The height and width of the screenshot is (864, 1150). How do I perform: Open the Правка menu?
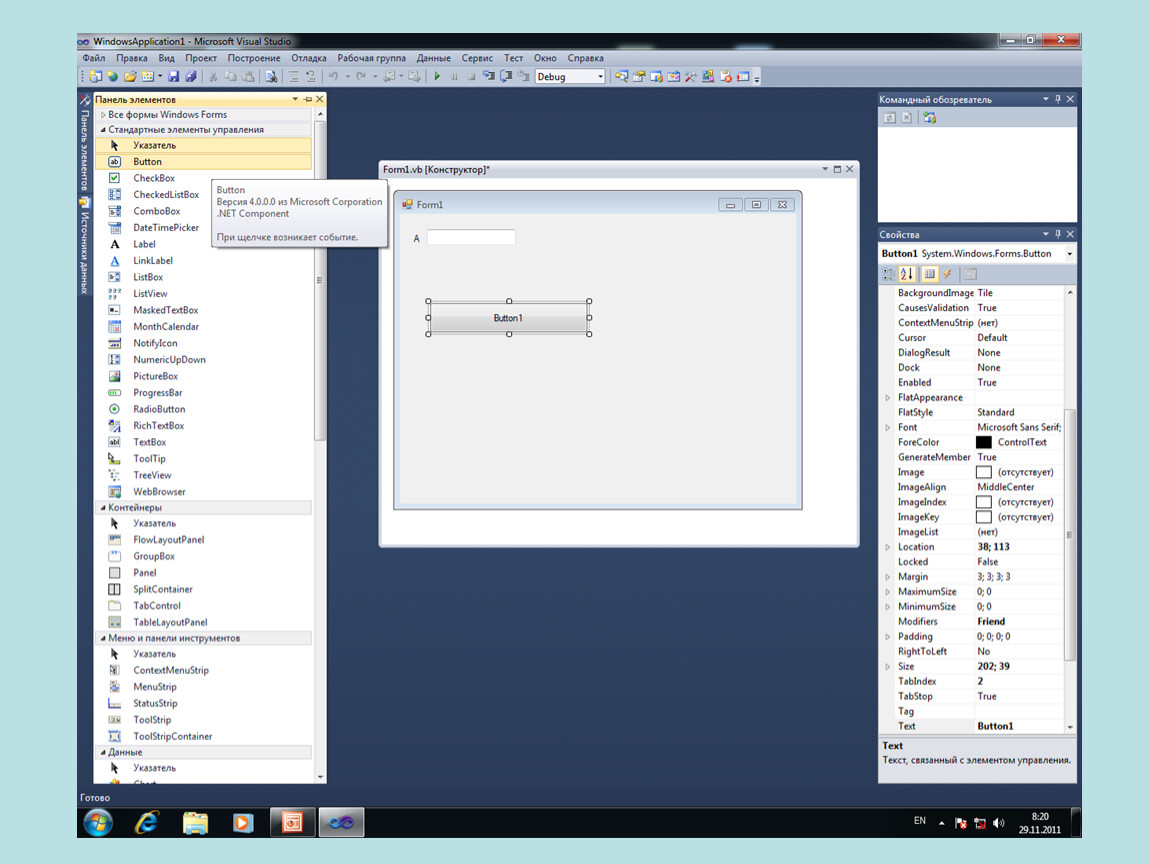pyautogui.click(x=131, y=58)
